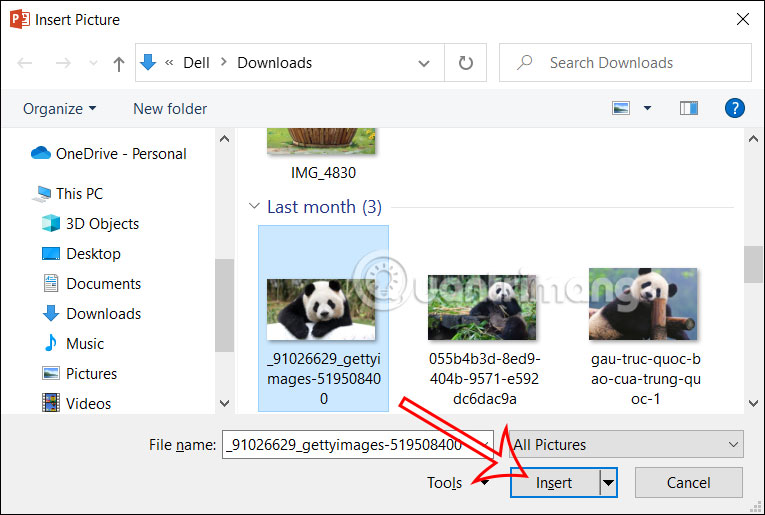Open the Organize menu
The width and height of the screenshot is (765, 515).
tap(60, 109)
